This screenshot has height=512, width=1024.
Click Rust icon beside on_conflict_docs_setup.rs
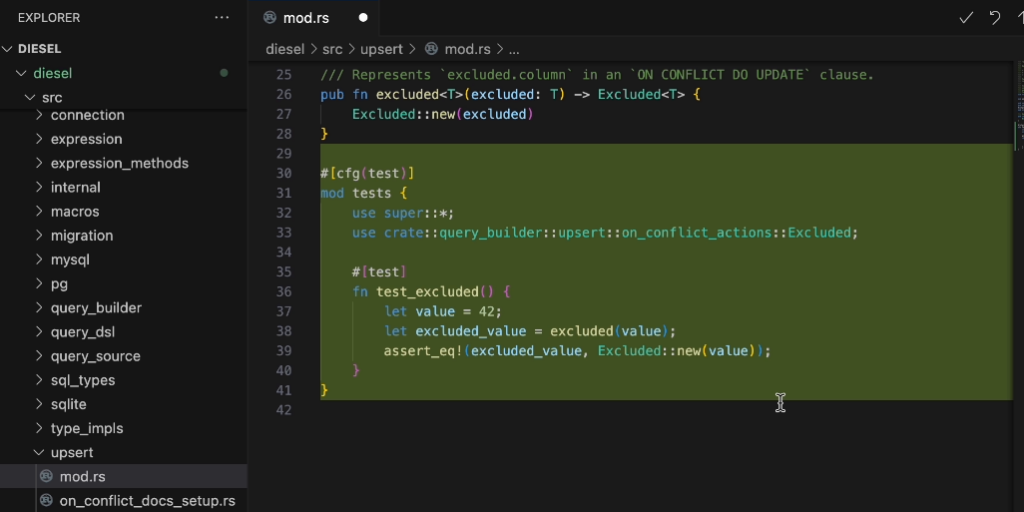pos(46,500)
